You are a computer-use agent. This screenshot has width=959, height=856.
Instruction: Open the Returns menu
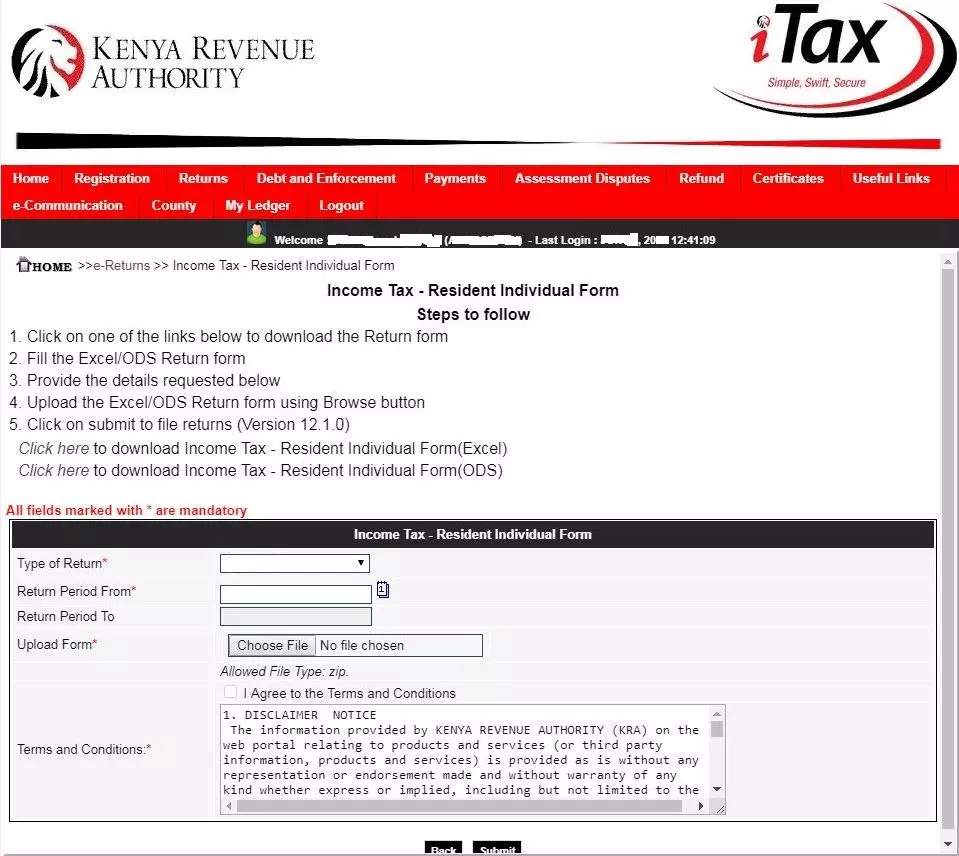203,178
